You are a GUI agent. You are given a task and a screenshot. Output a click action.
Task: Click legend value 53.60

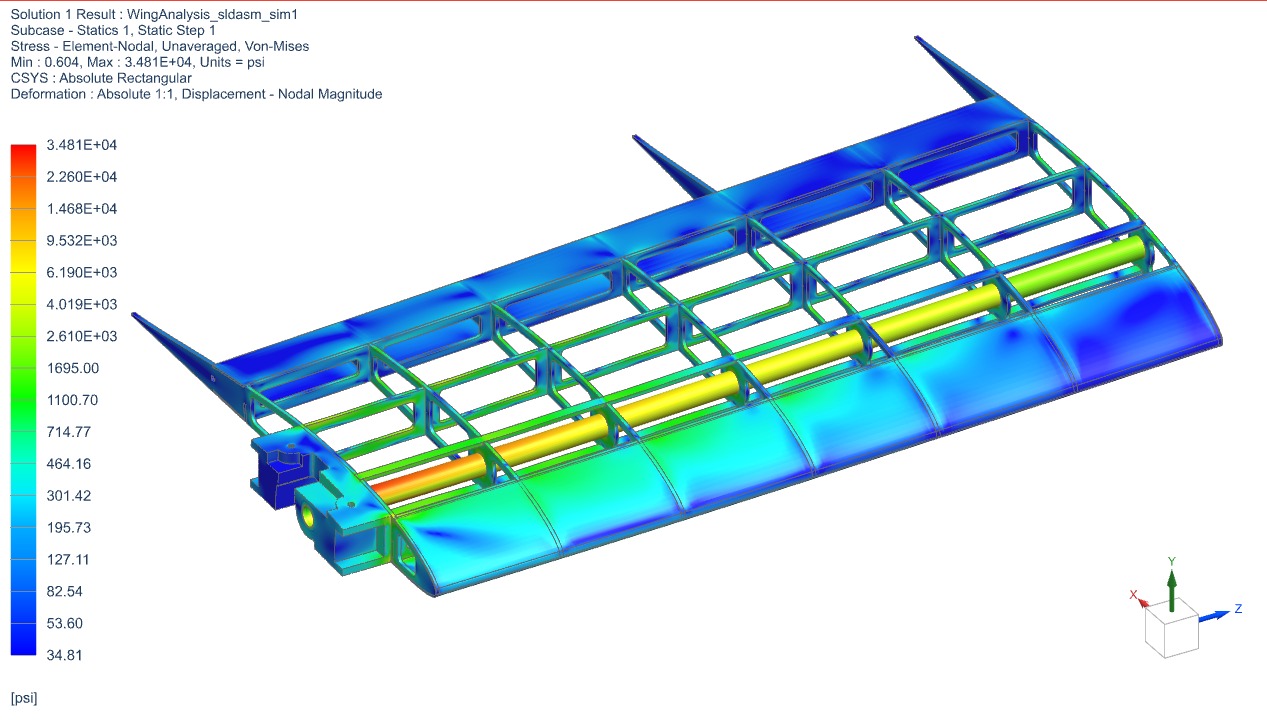(65, 624)
